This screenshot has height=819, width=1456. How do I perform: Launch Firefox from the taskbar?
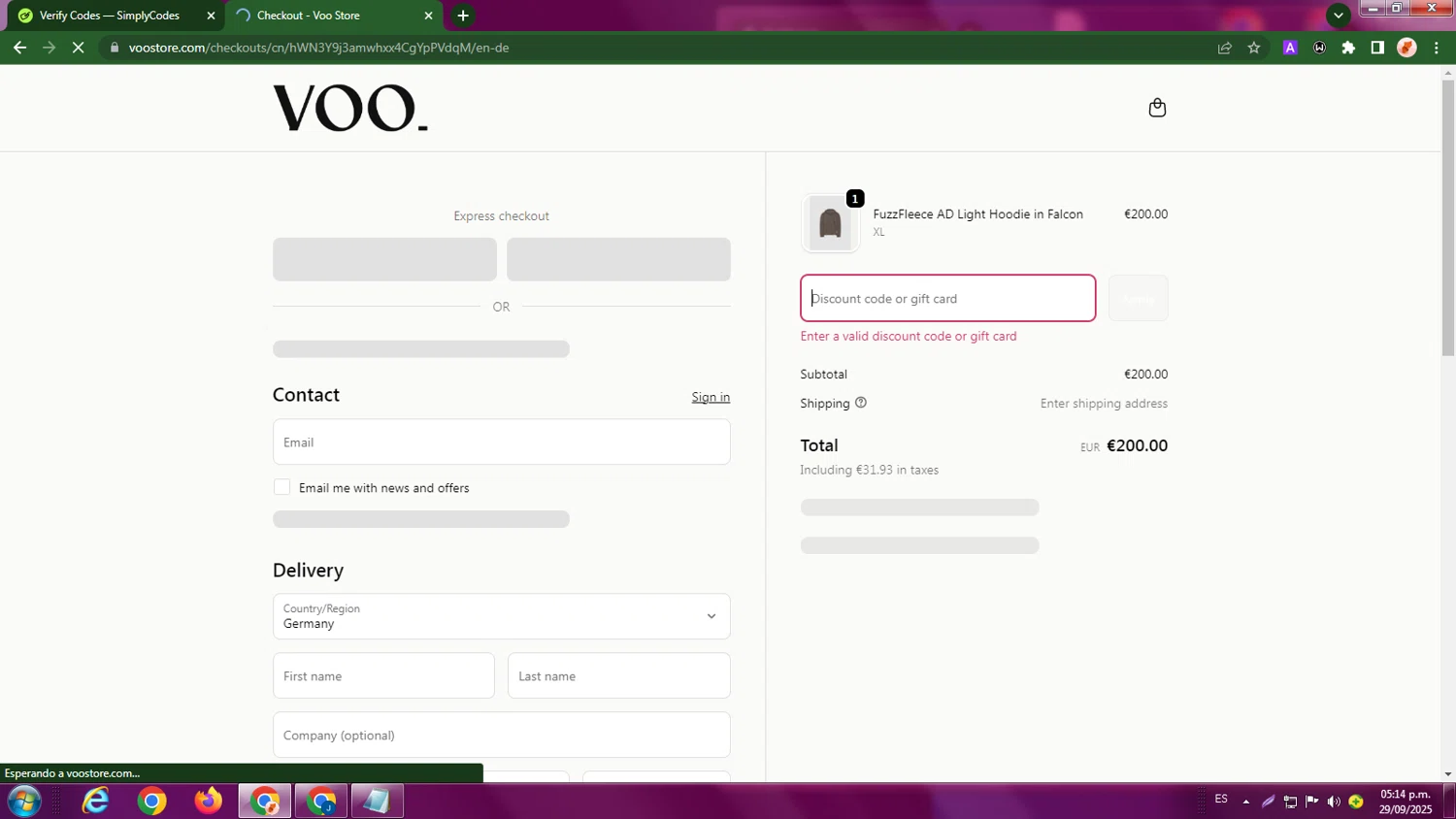(209, 802)
